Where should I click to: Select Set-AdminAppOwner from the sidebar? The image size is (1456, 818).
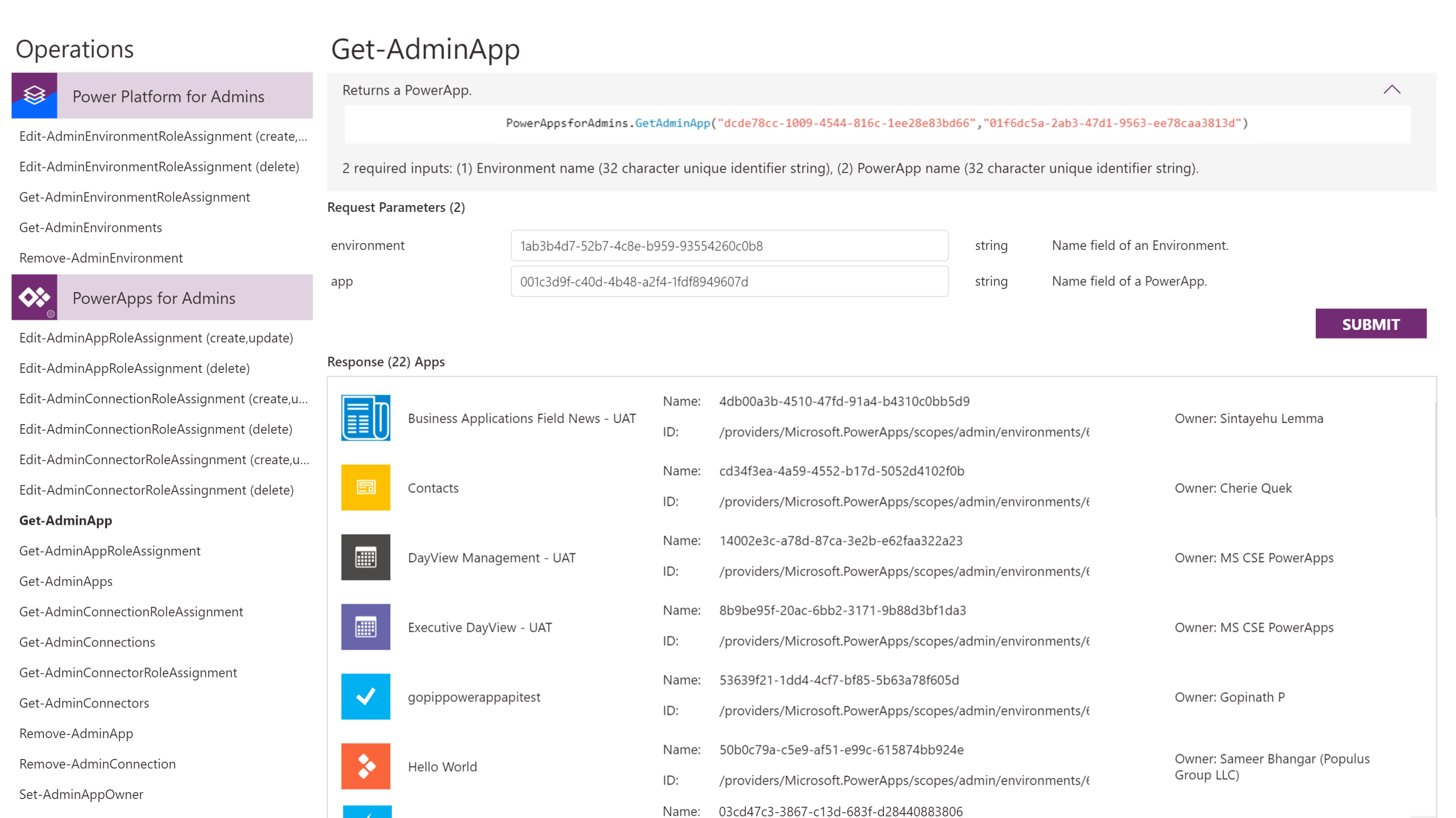click(x=81, y=794)
